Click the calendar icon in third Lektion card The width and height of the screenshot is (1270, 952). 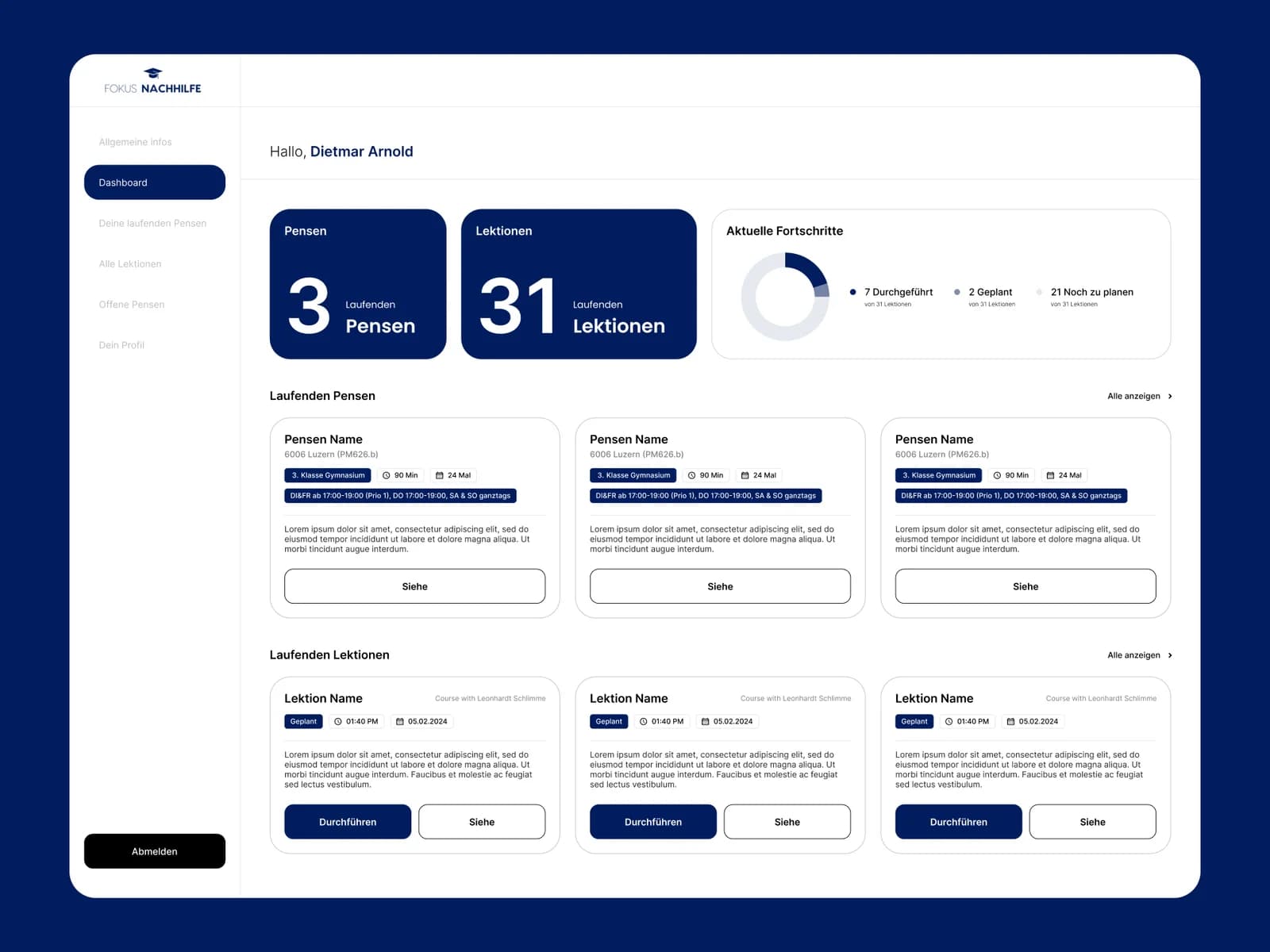click(1010, 721)
